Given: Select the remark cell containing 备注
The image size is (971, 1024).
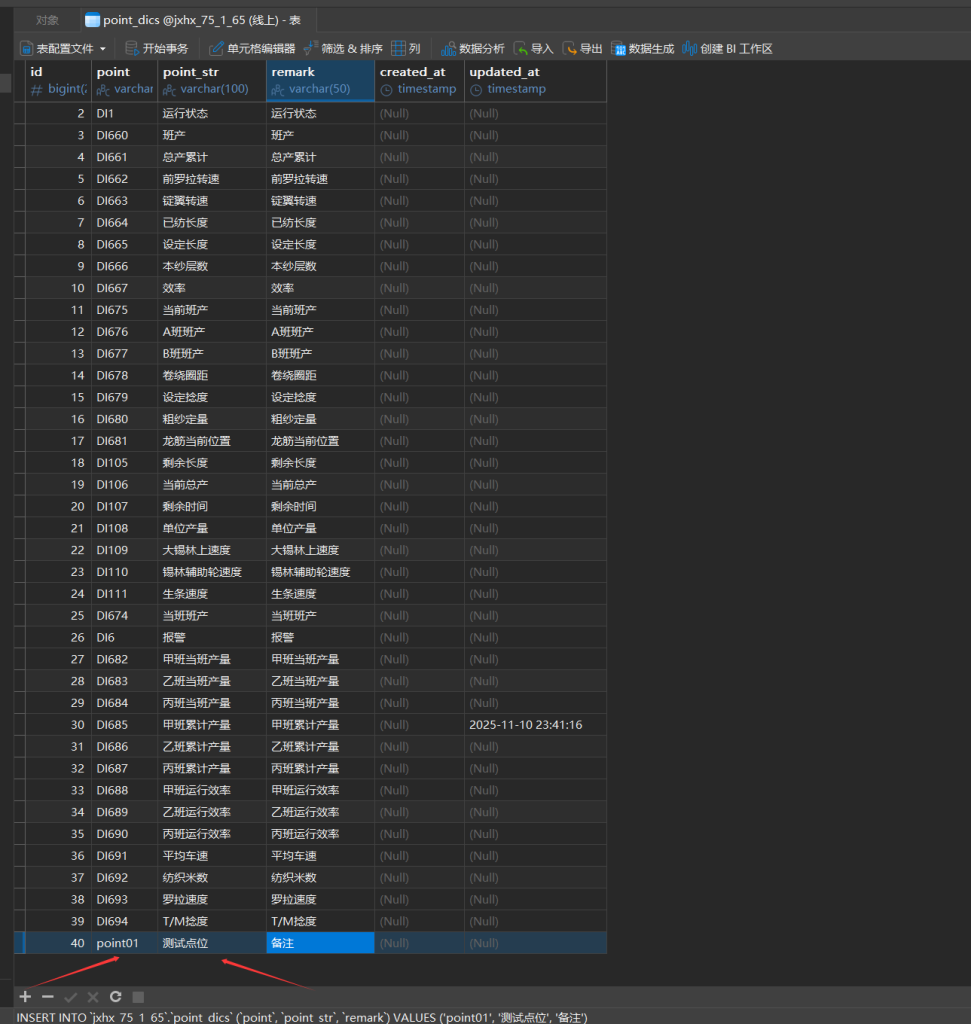Looking at the screenshot, I should [x=320, y=943].
